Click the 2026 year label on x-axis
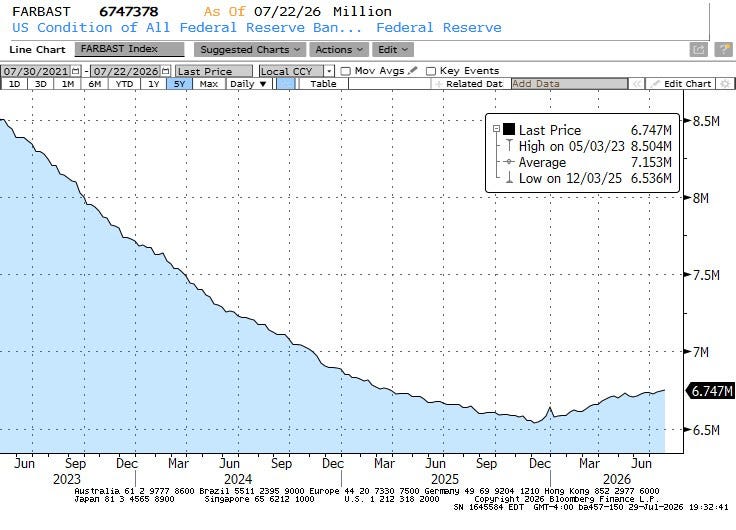The image size is (736, 530). coord(617,479)
